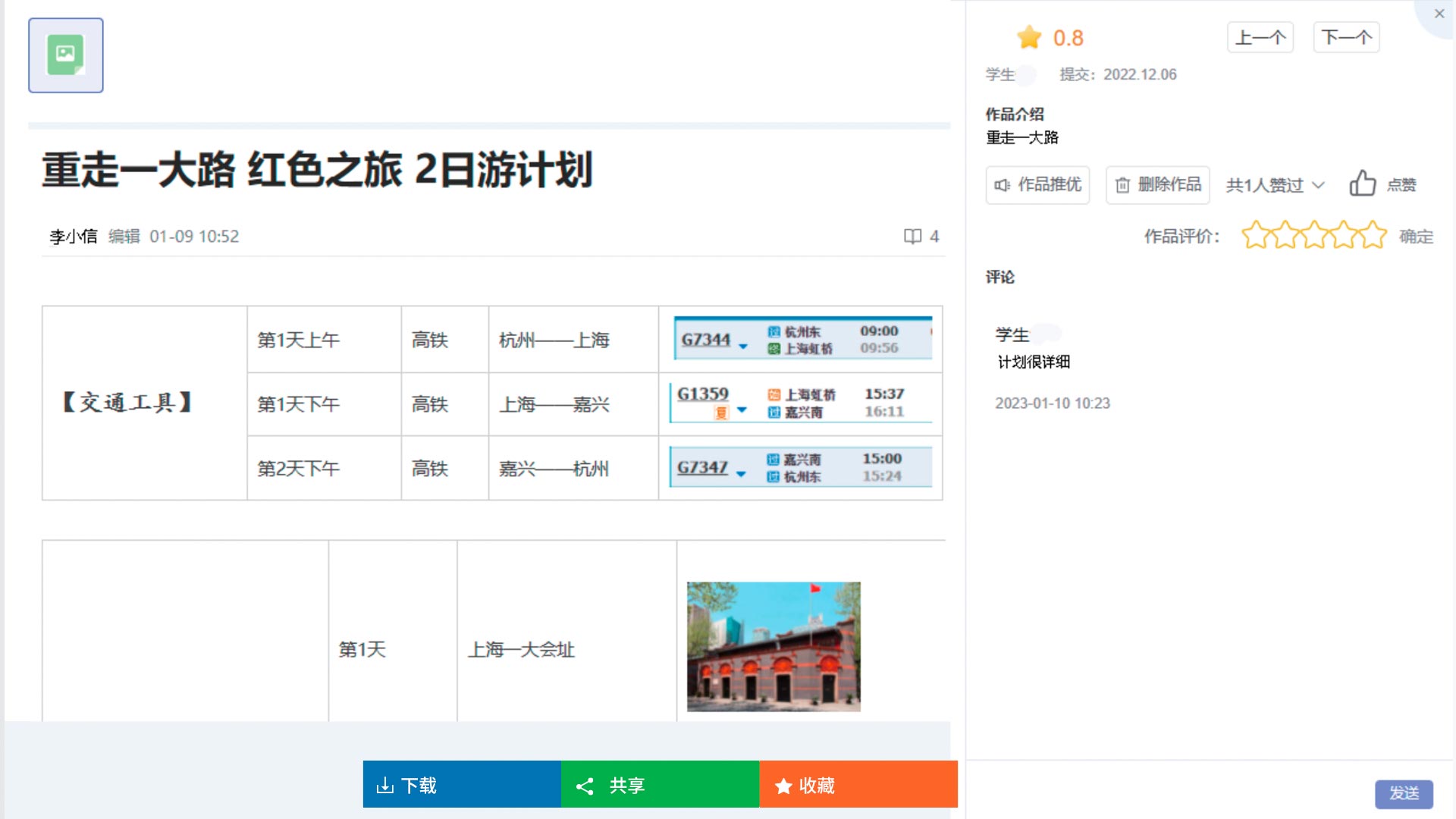The image size is (1456, 819).
Task: Rate the work three stars
Action: [x=1314, y=236]
